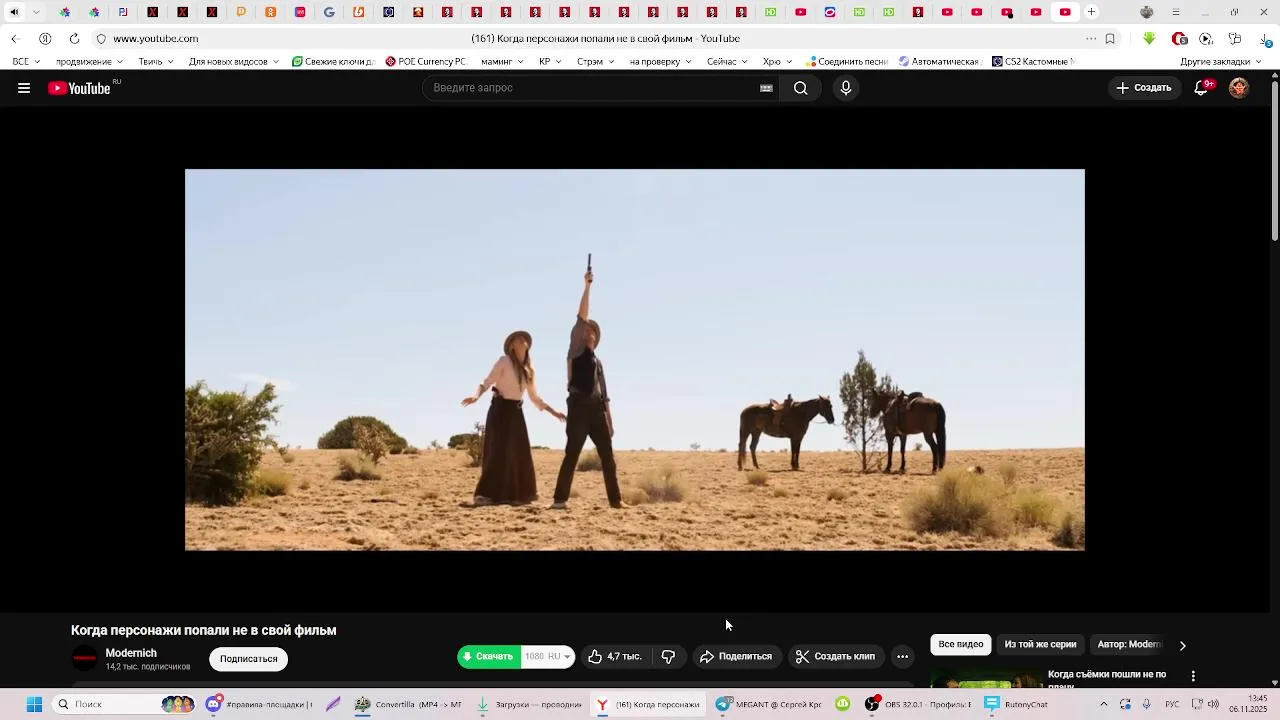1280x720 pixels.
Task: Open Windows Start menu
Action: click(34, 704)
